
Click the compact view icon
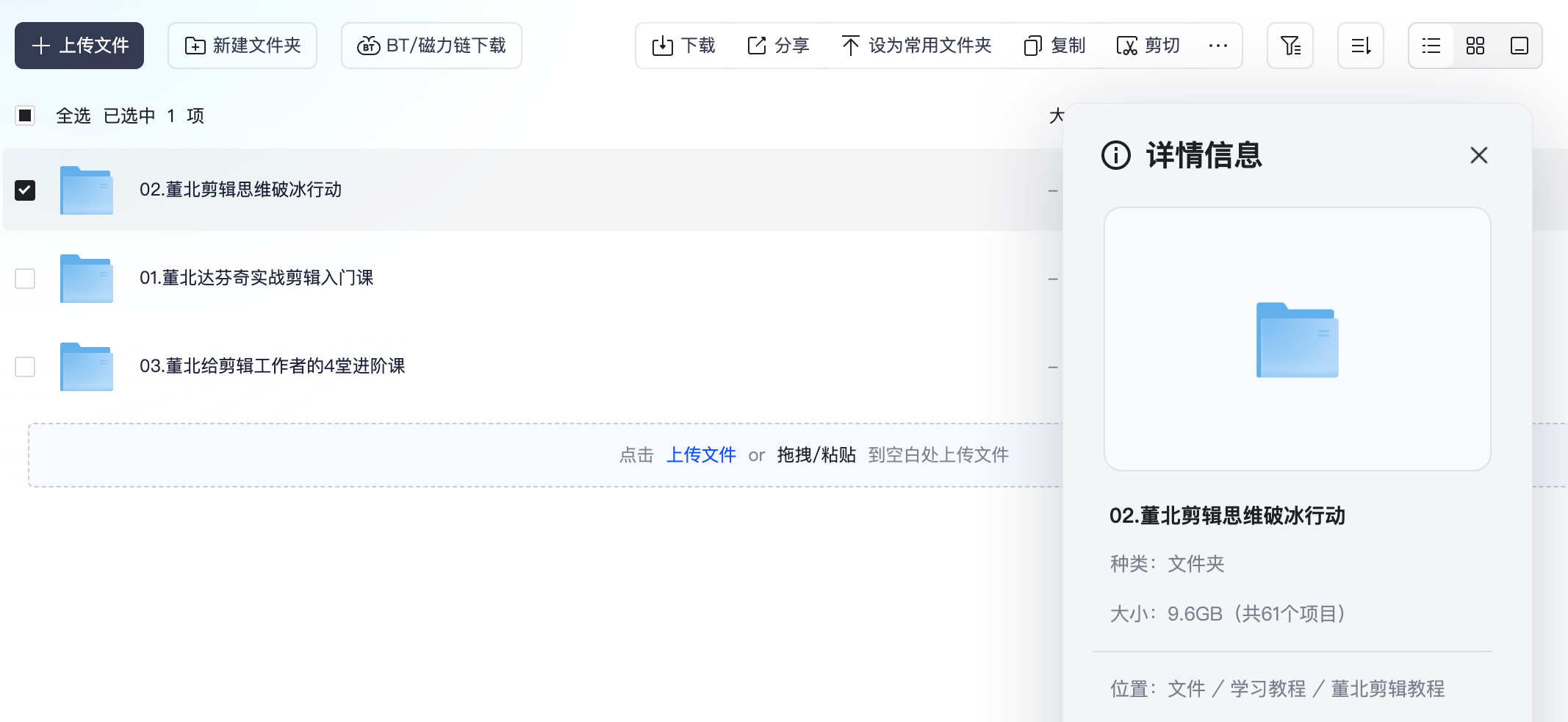click(1519, 46)
